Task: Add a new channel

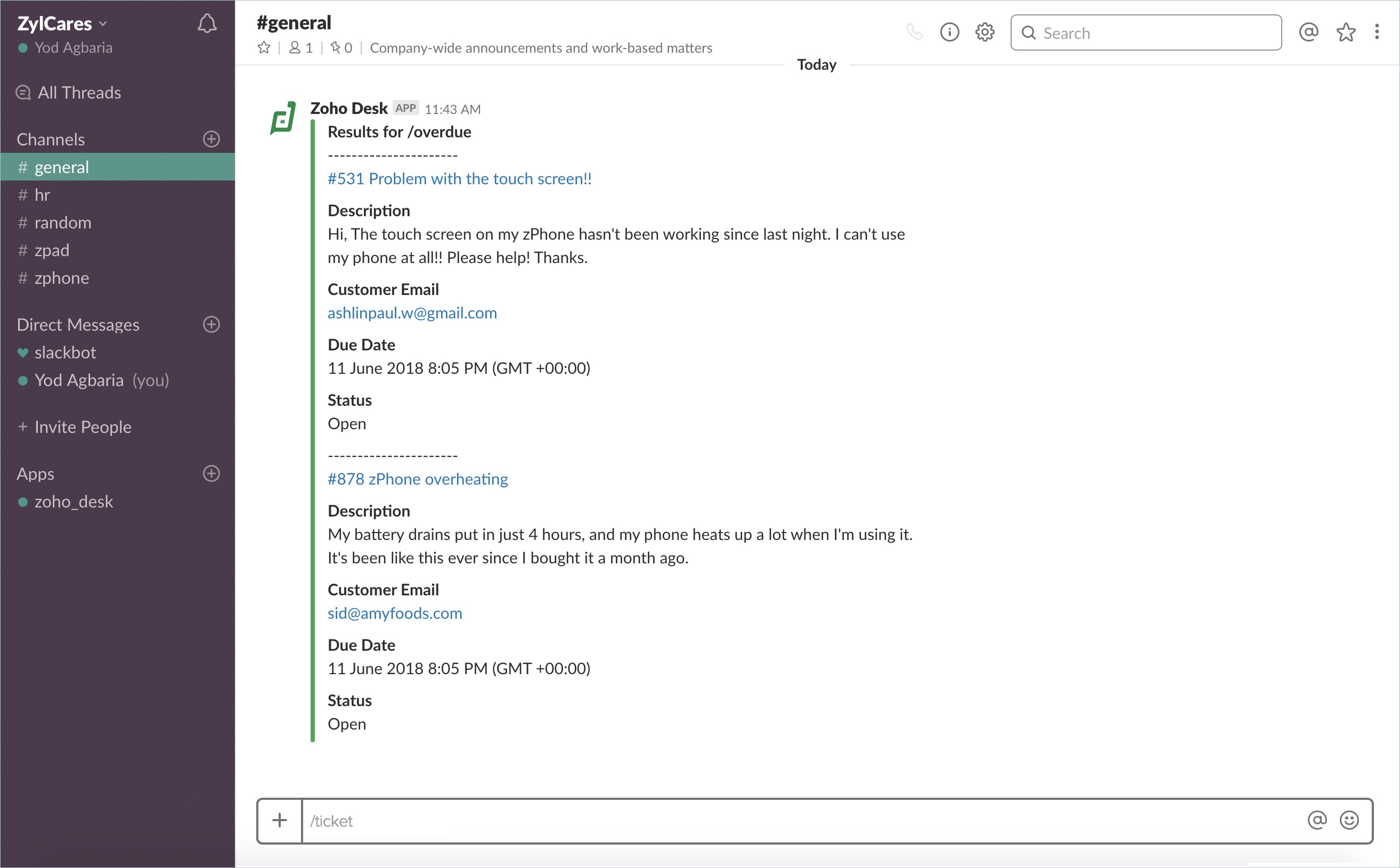Action: tap(211, 139)
